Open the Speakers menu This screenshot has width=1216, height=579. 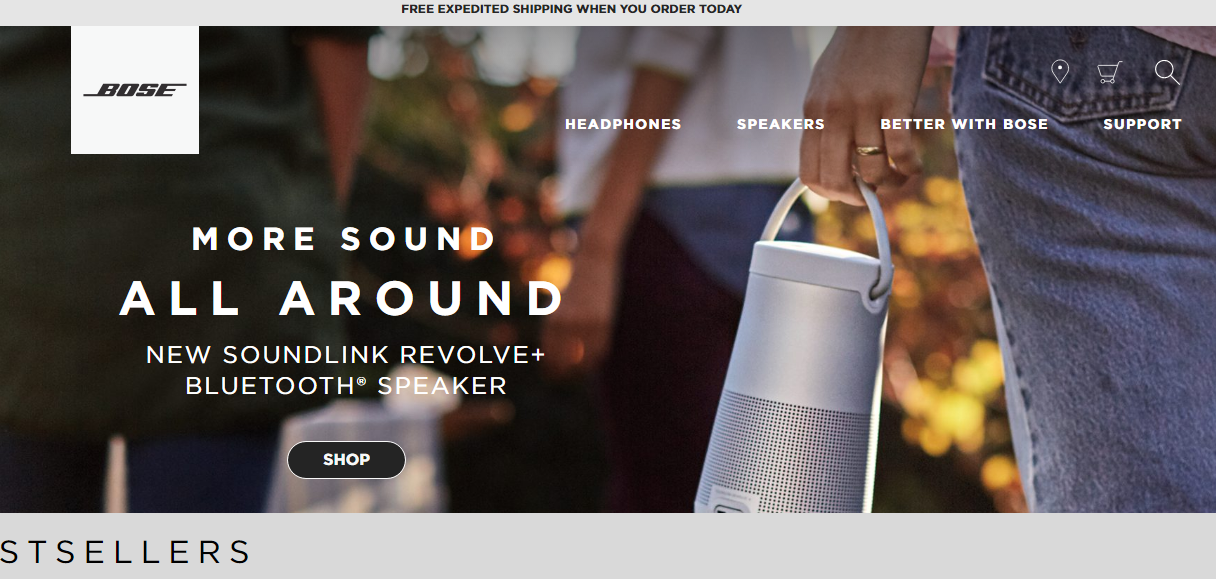(x=781, y=124)
